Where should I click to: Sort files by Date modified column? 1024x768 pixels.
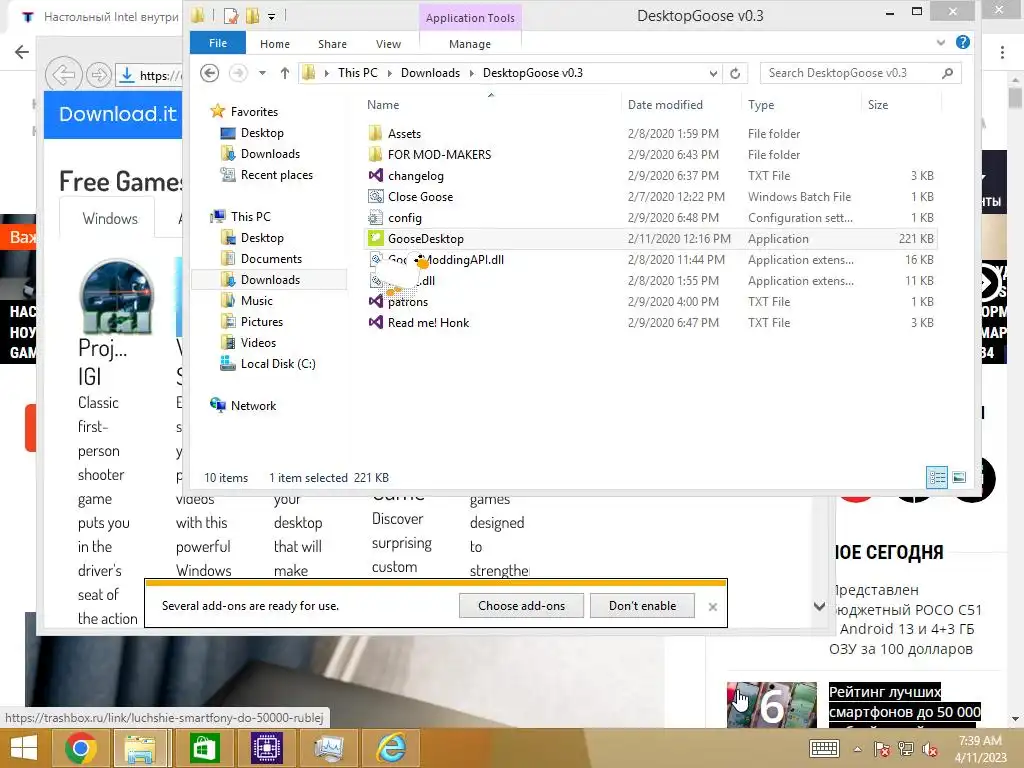point(665,104)
